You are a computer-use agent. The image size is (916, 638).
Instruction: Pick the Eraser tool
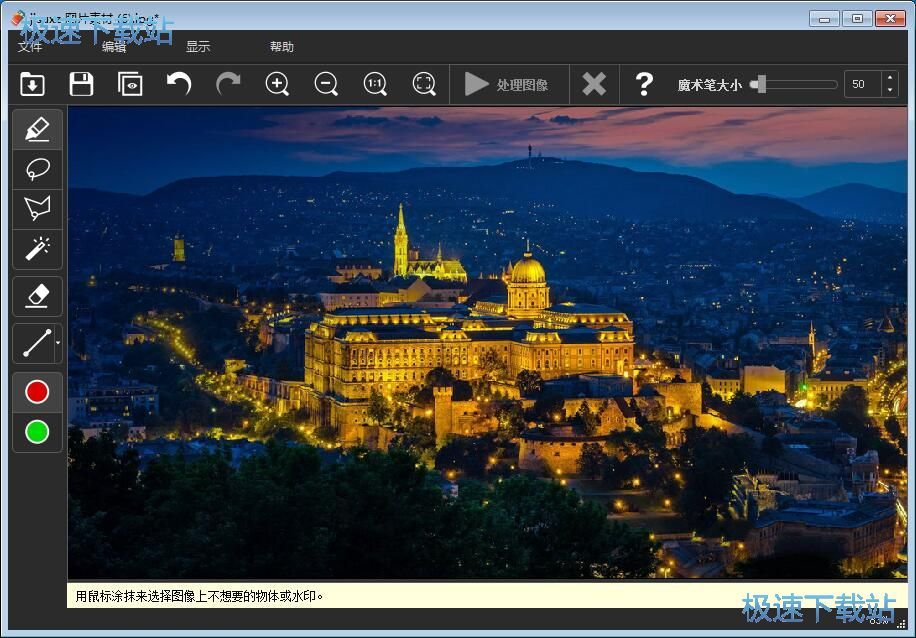(x=37, y=295)
